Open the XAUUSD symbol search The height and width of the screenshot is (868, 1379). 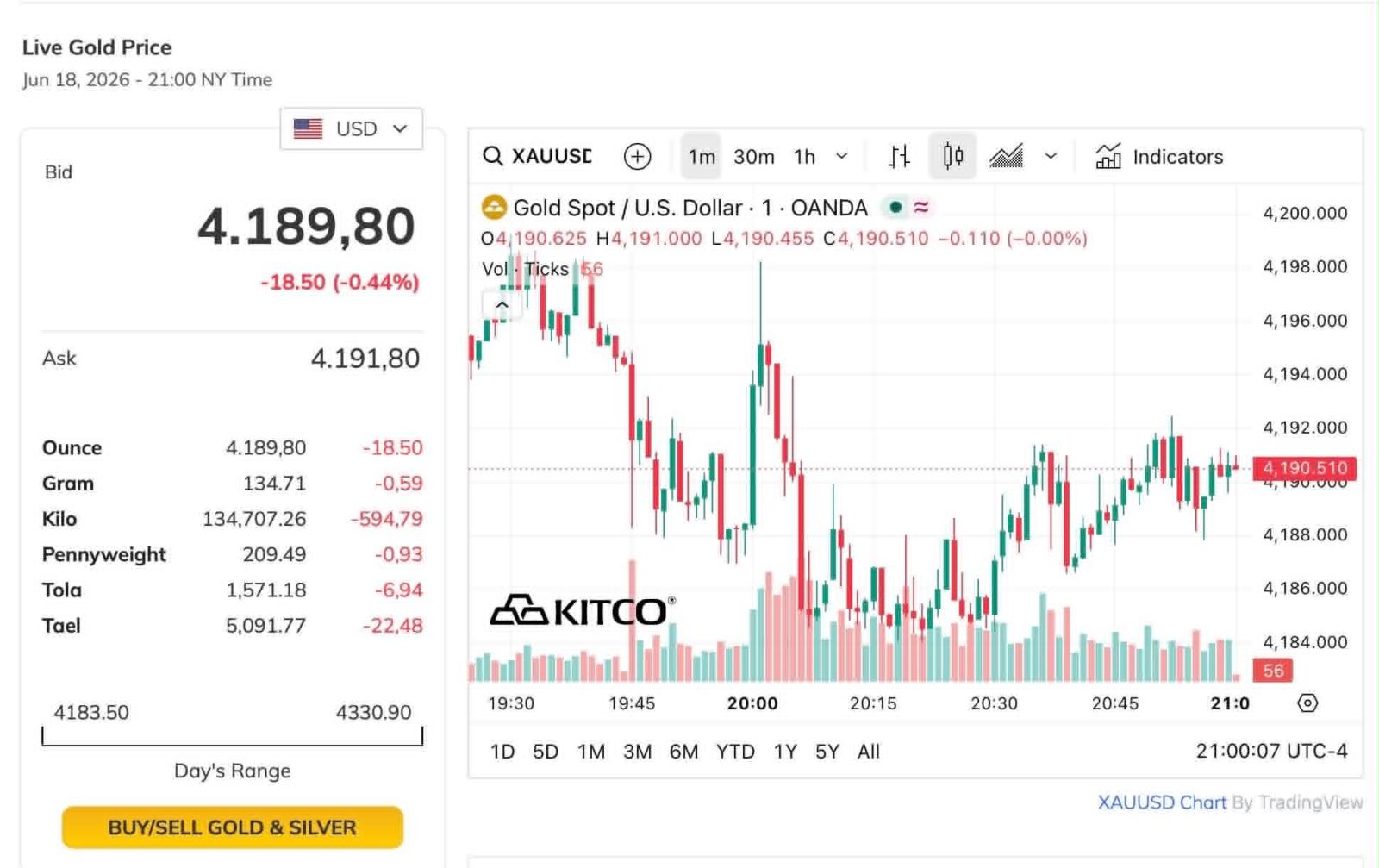click(538, 156)
